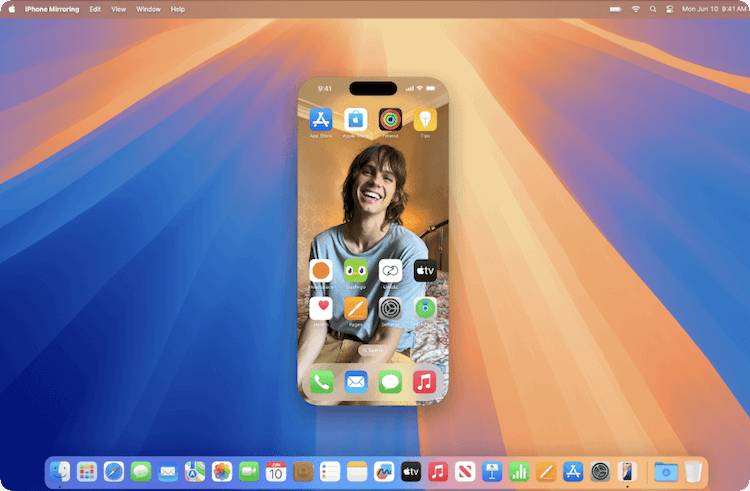Image resolution: width=750 pixels, height=491 pixels.
Task: Launch the Find My app on the iPhone
Action: (425, 308)
